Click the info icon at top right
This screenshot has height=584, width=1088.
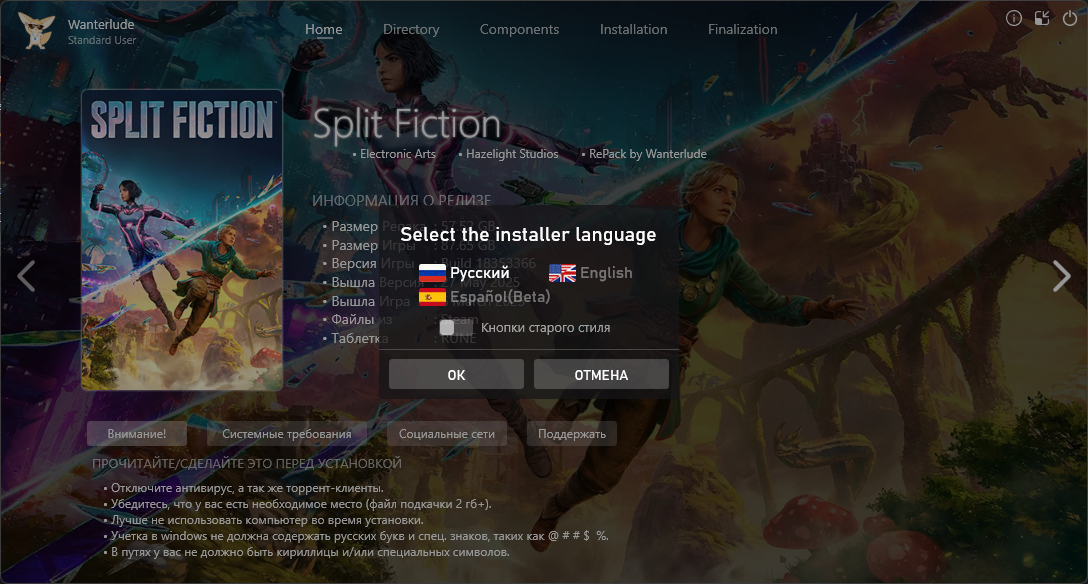(x=1014, y=19)
